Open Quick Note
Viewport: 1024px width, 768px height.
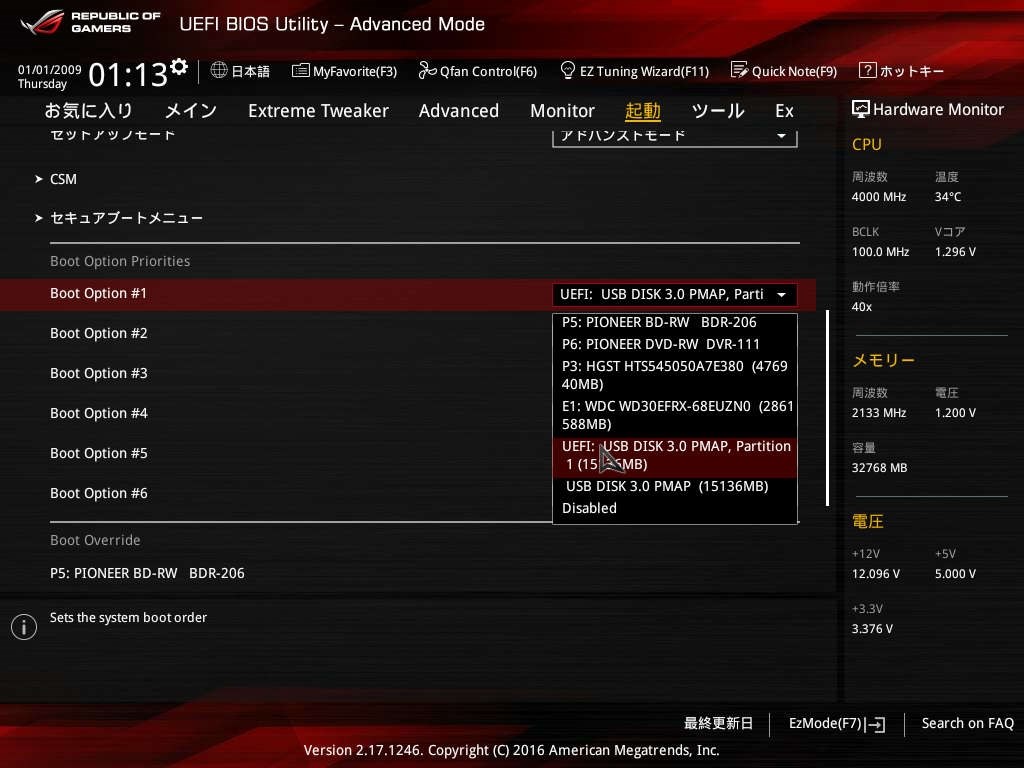(784, 71)
